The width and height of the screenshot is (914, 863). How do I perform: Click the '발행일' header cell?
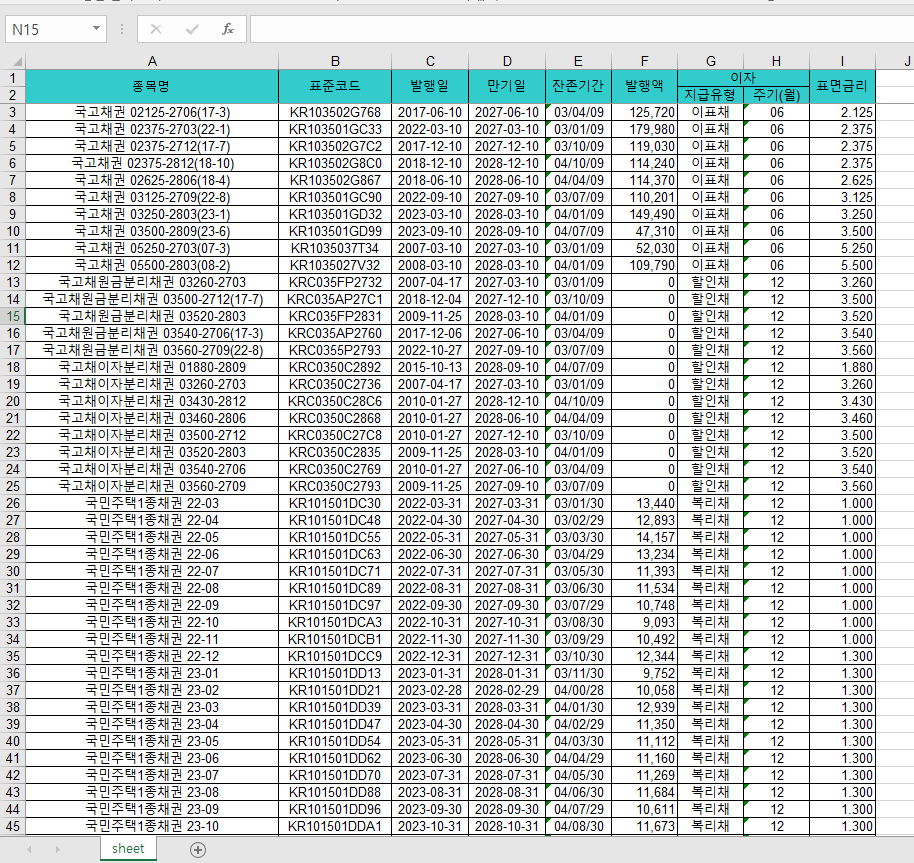430,86
